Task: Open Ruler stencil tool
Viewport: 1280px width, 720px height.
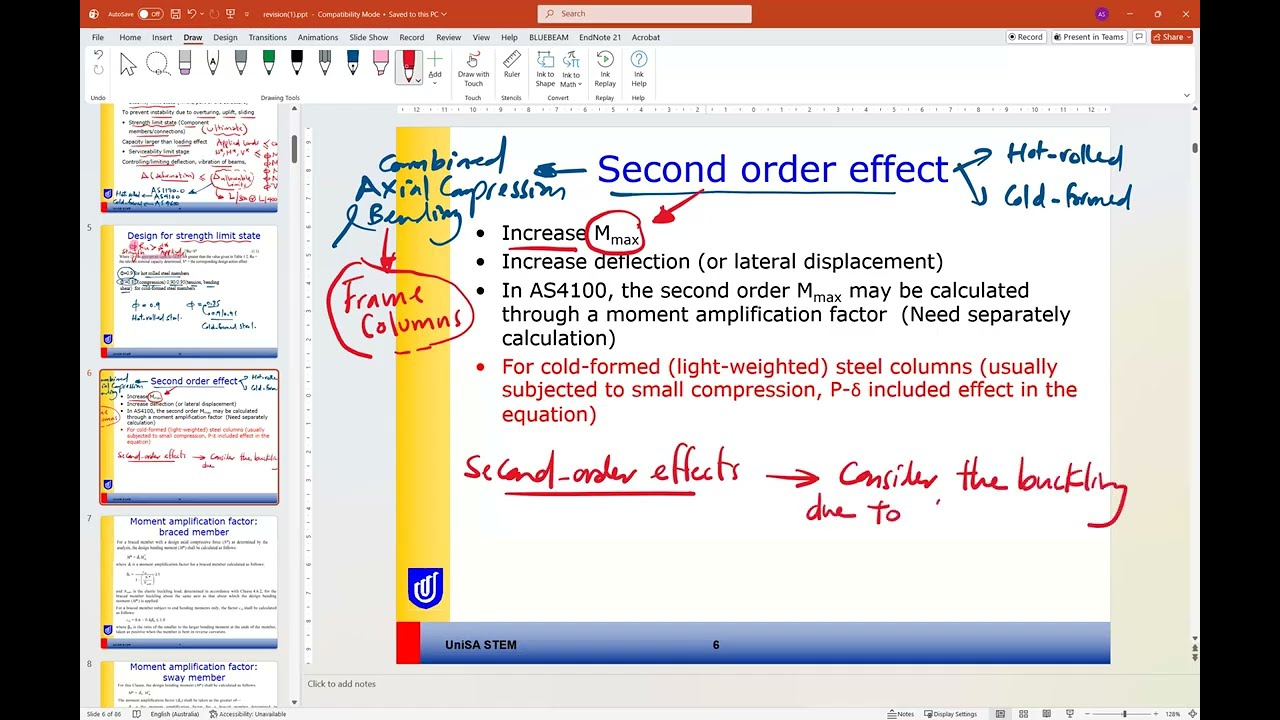Action: pos(512,65)
